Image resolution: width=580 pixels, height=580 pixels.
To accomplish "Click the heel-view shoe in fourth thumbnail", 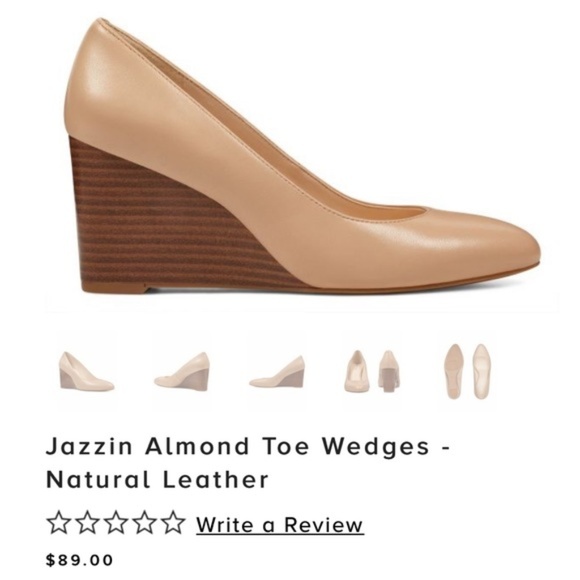I will point(388,371).
